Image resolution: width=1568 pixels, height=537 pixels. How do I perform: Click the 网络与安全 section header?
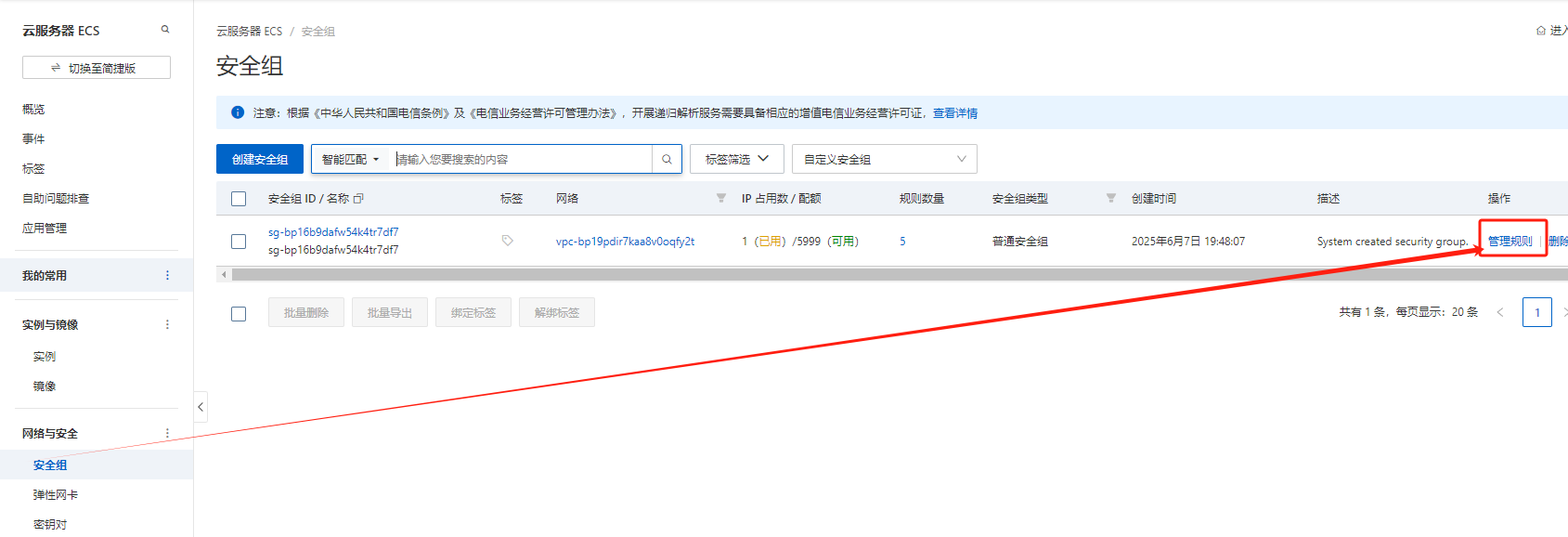(50, 433)
